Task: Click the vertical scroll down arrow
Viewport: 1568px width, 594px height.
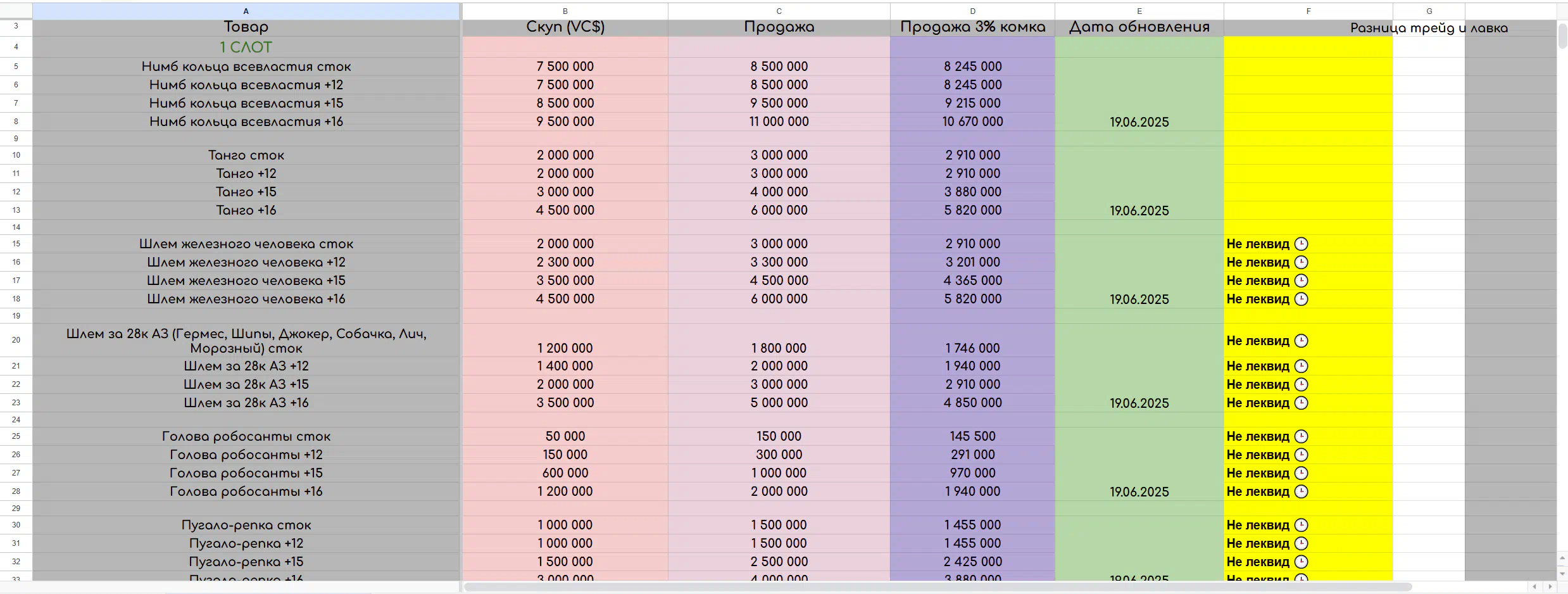Action: [1562, 573]
